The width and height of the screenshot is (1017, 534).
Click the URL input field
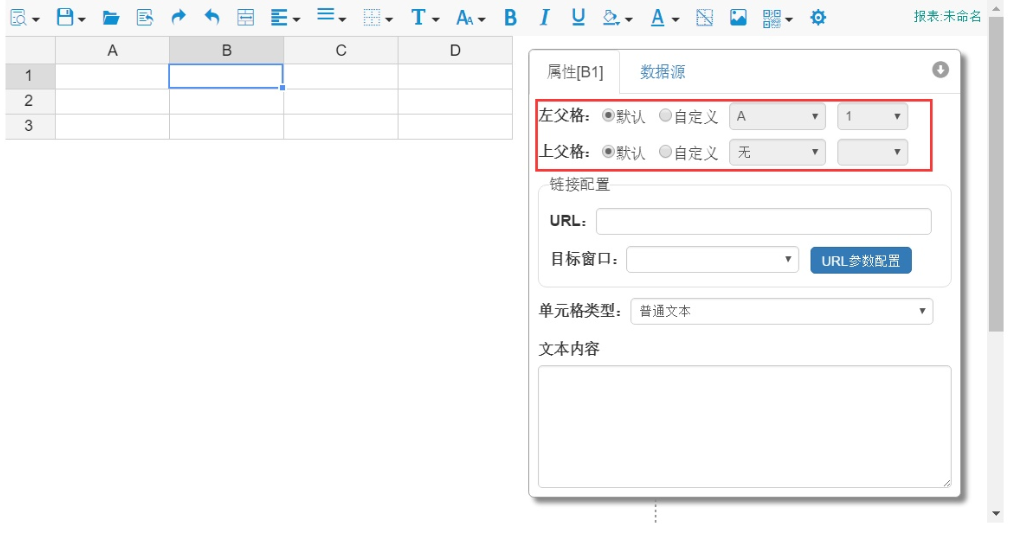point(763,221)
